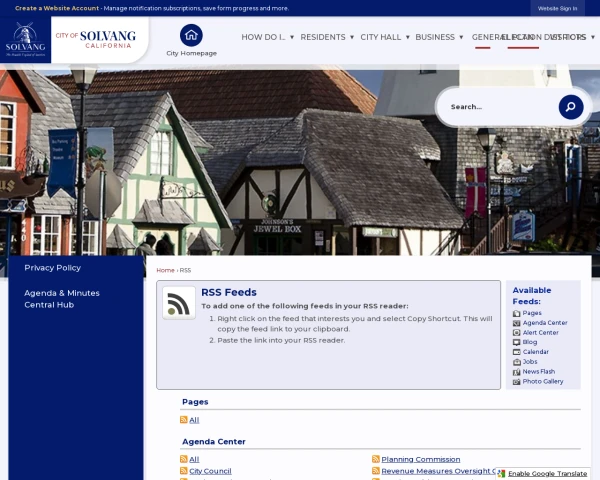Expand the How Do I menu
The image size is (600, 480).
click(x=266, y=37)
